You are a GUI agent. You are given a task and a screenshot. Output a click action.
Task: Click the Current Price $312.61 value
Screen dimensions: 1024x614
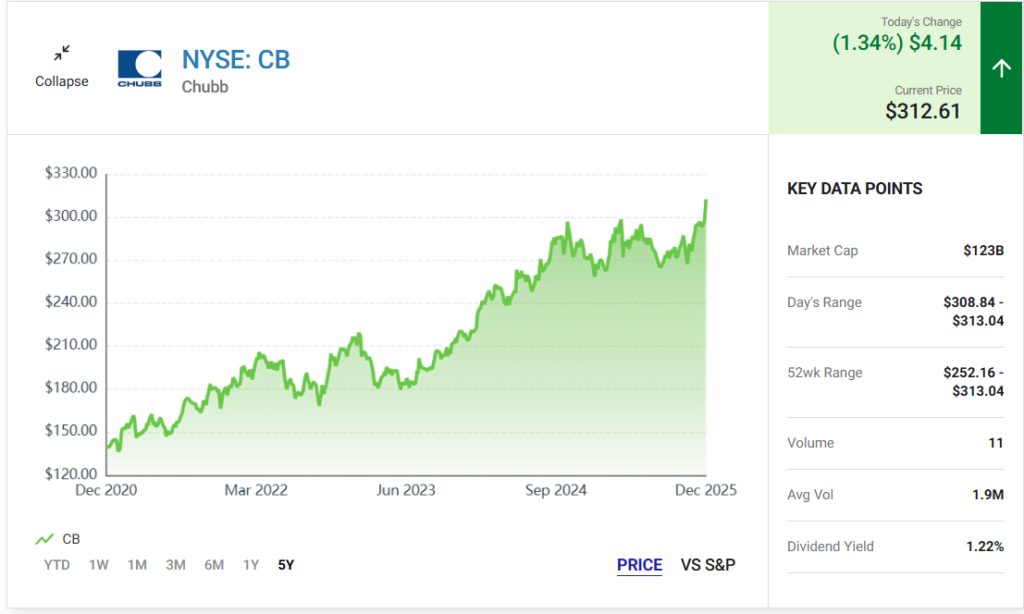[x=922, y=111]
